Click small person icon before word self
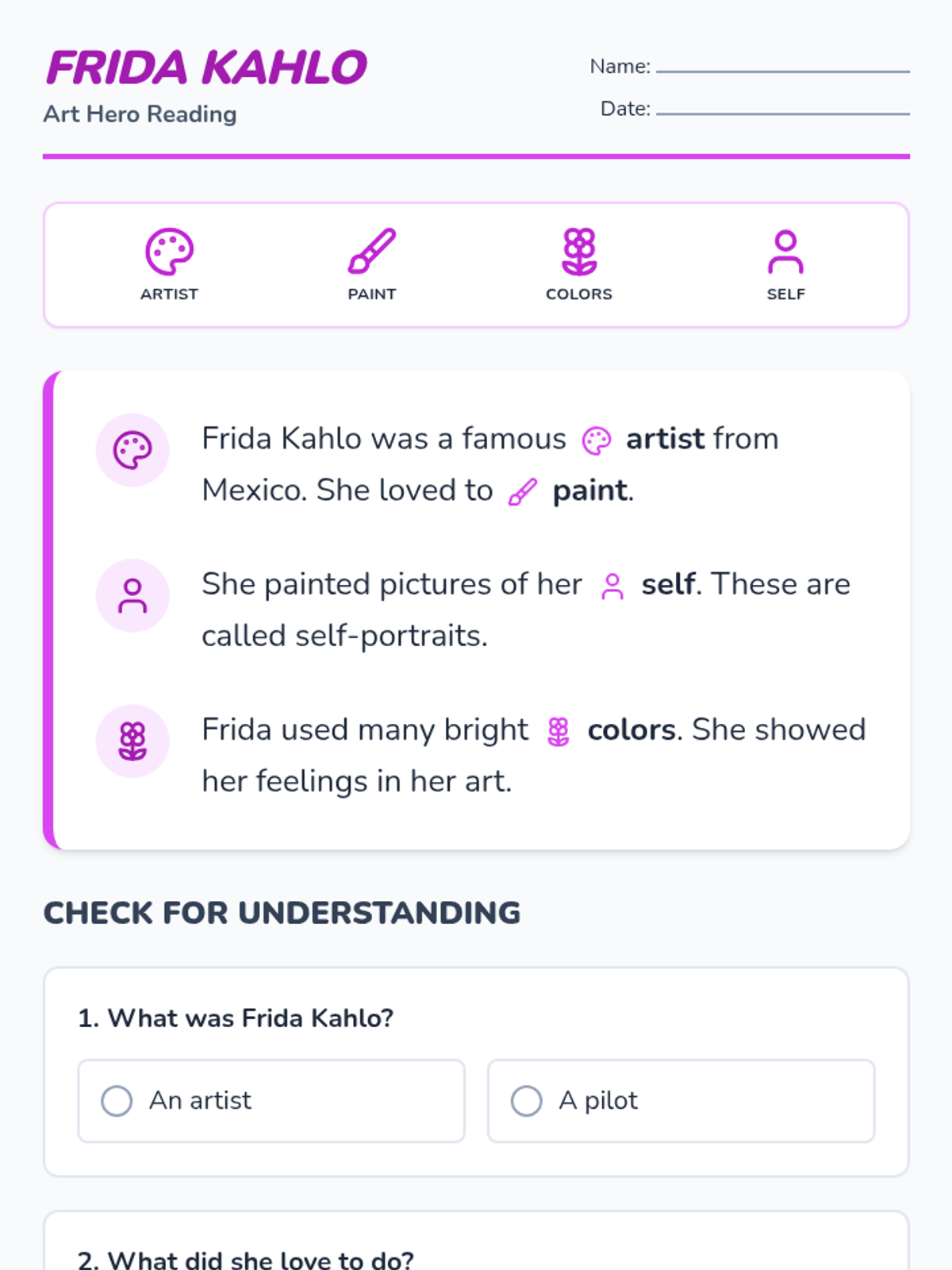Viewport: 952px width, 1270px height. (612, 587)
